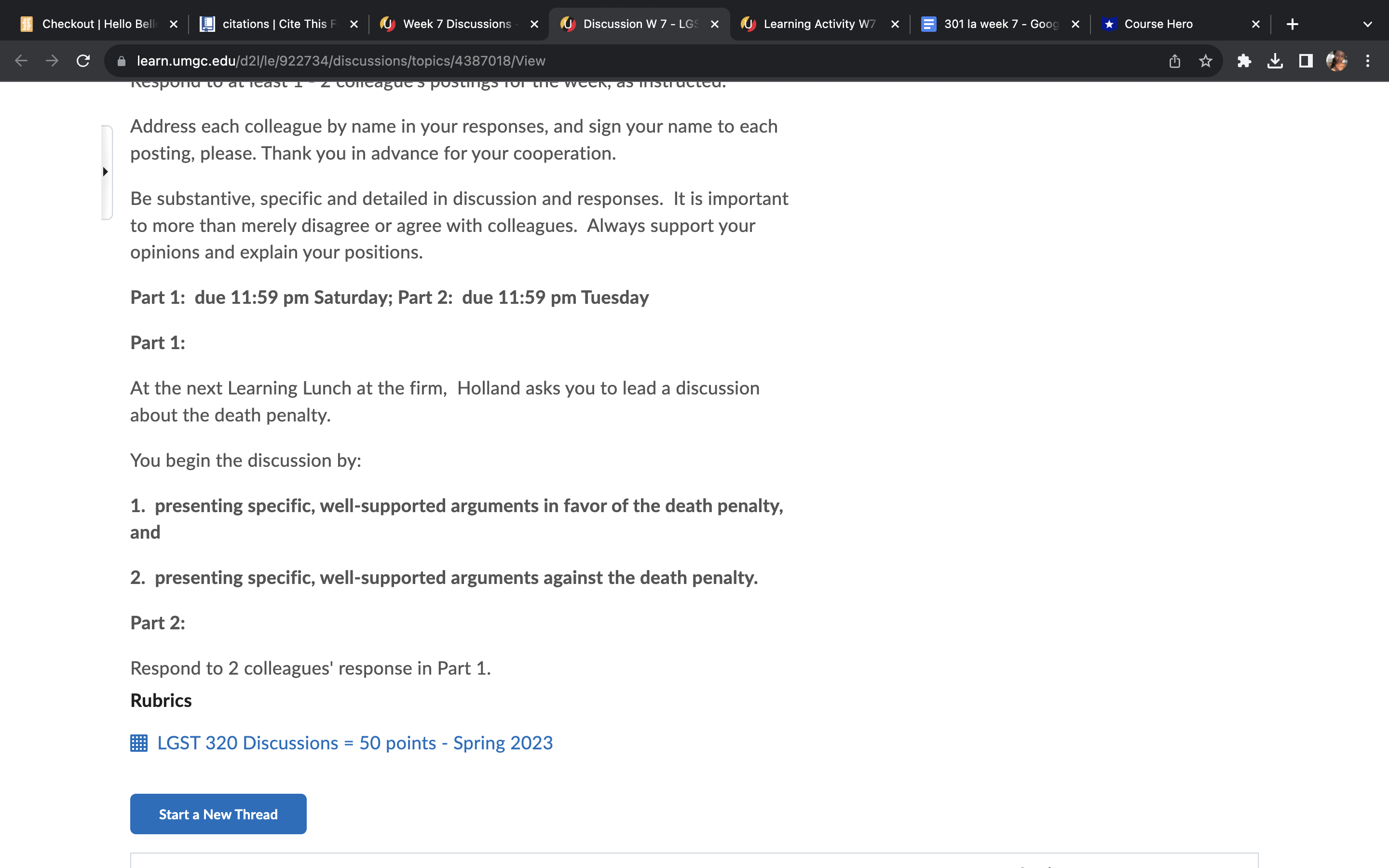Image resolution: width=1389 pixels, height=868 pixels.
Task: Click the rubric grid icon beside the rubric link
Action: [x=138, y=743]
